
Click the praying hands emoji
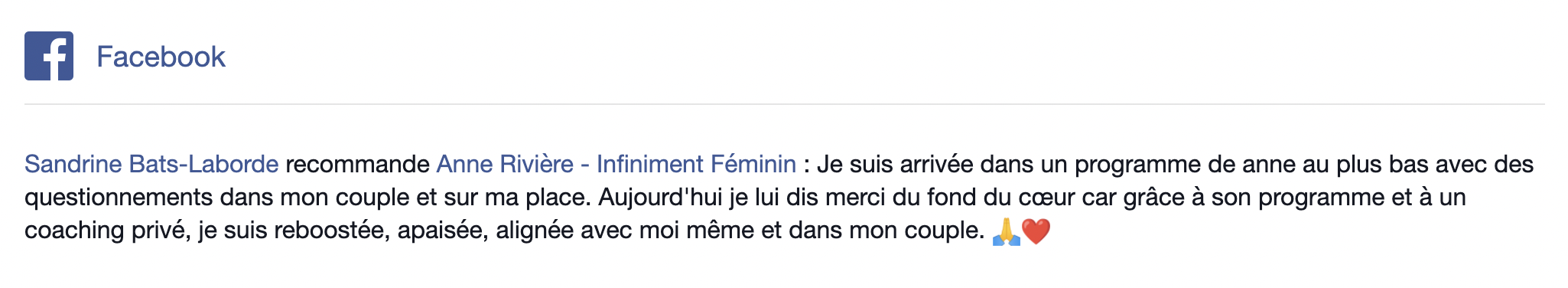(1007, 231)
